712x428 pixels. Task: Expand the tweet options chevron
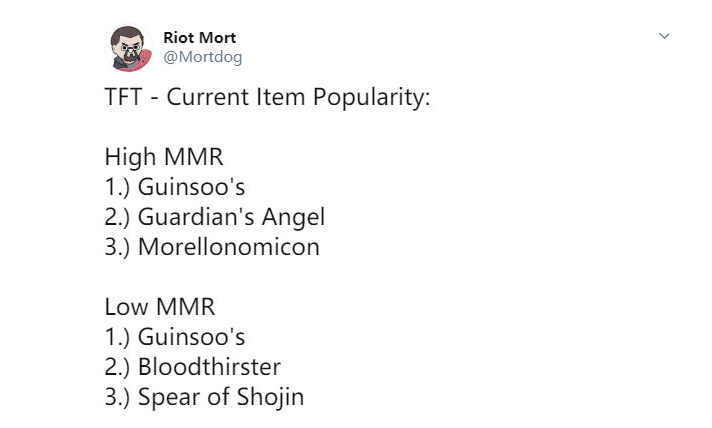pyautogui.click(x=663, y=37)
